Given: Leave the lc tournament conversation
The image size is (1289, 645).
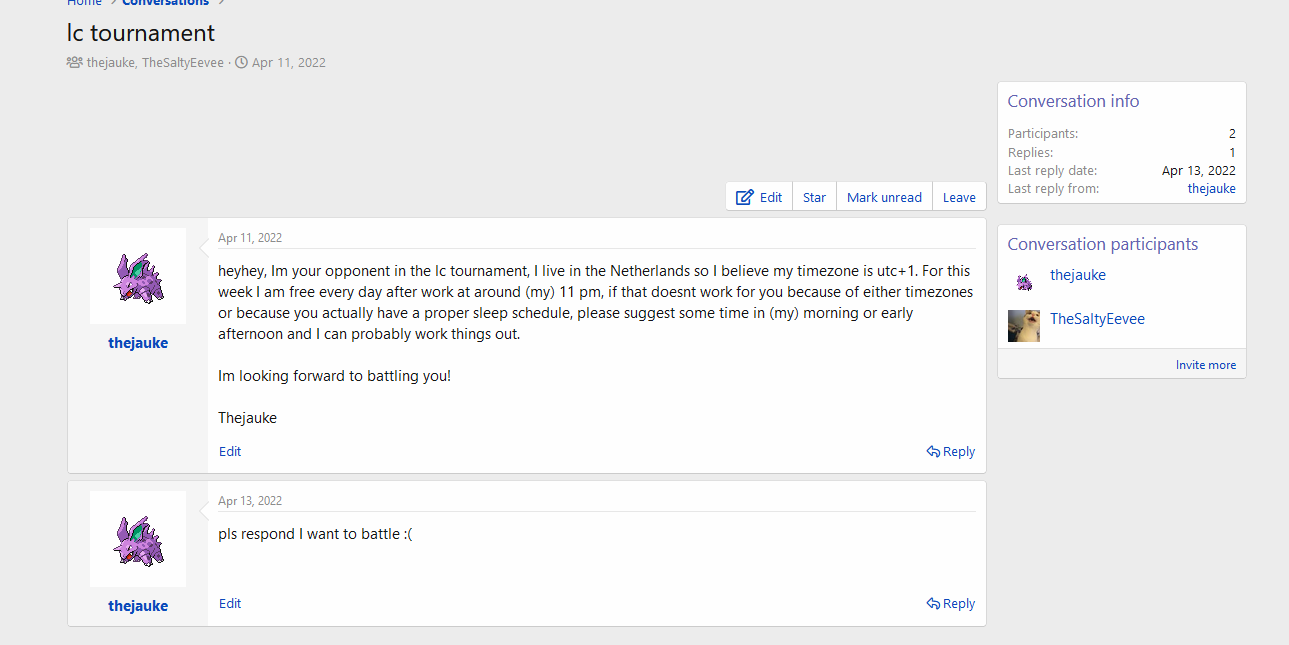Looking at the screenshot, I should [x=958, y=197].
